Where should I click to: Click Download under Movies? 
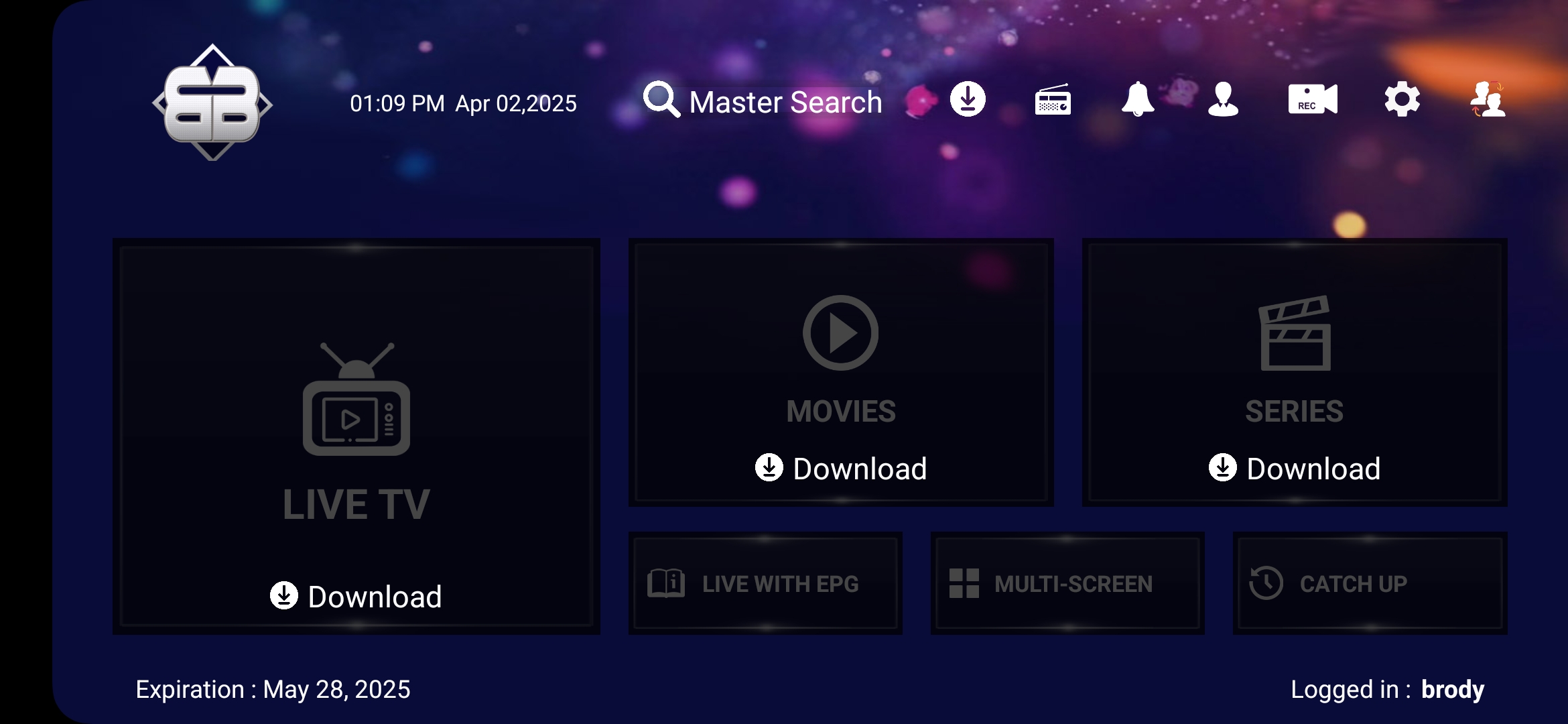pyautogui.click(x=841, y=468)
